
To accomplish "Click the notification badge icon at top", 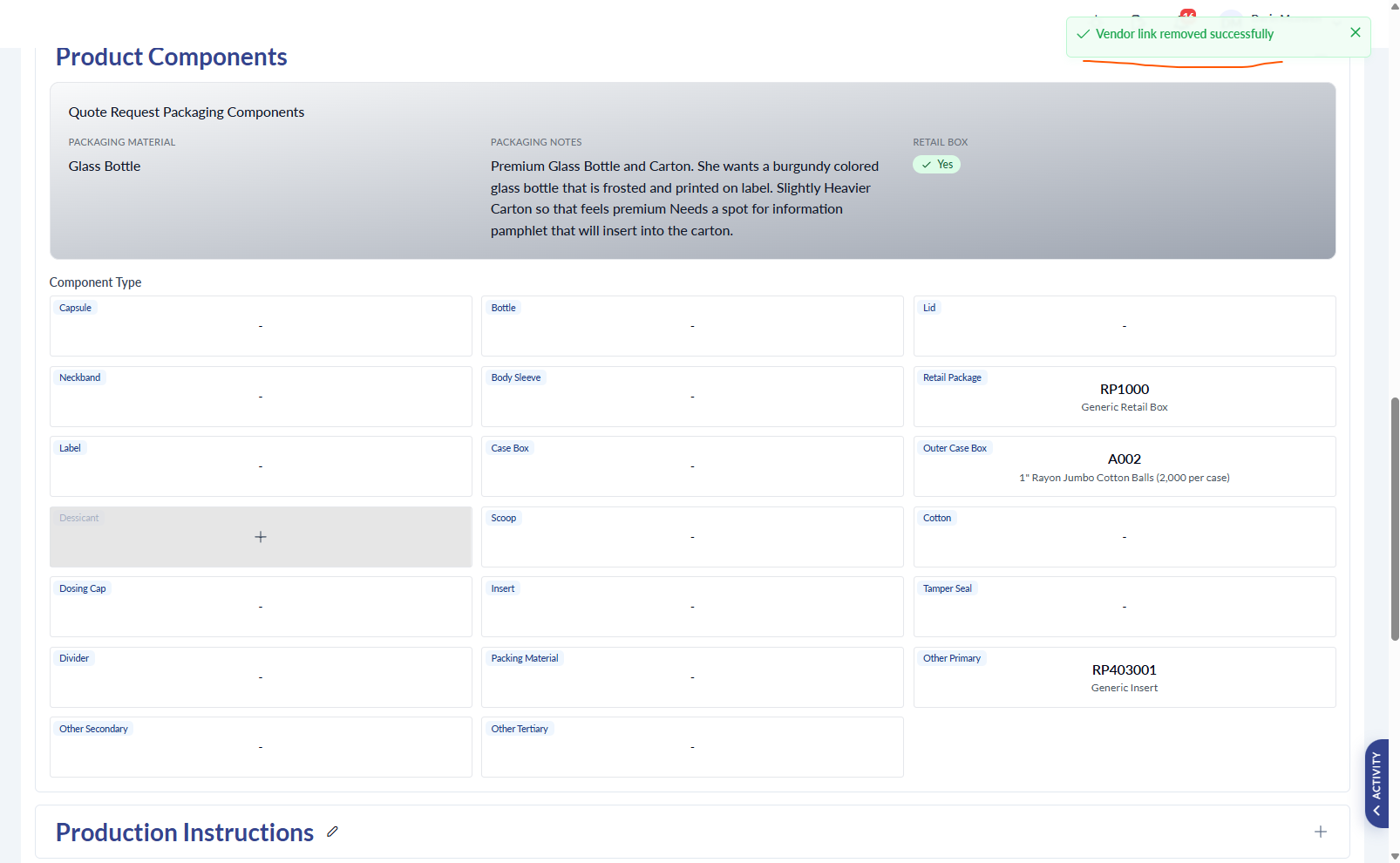I will 1187,14.
